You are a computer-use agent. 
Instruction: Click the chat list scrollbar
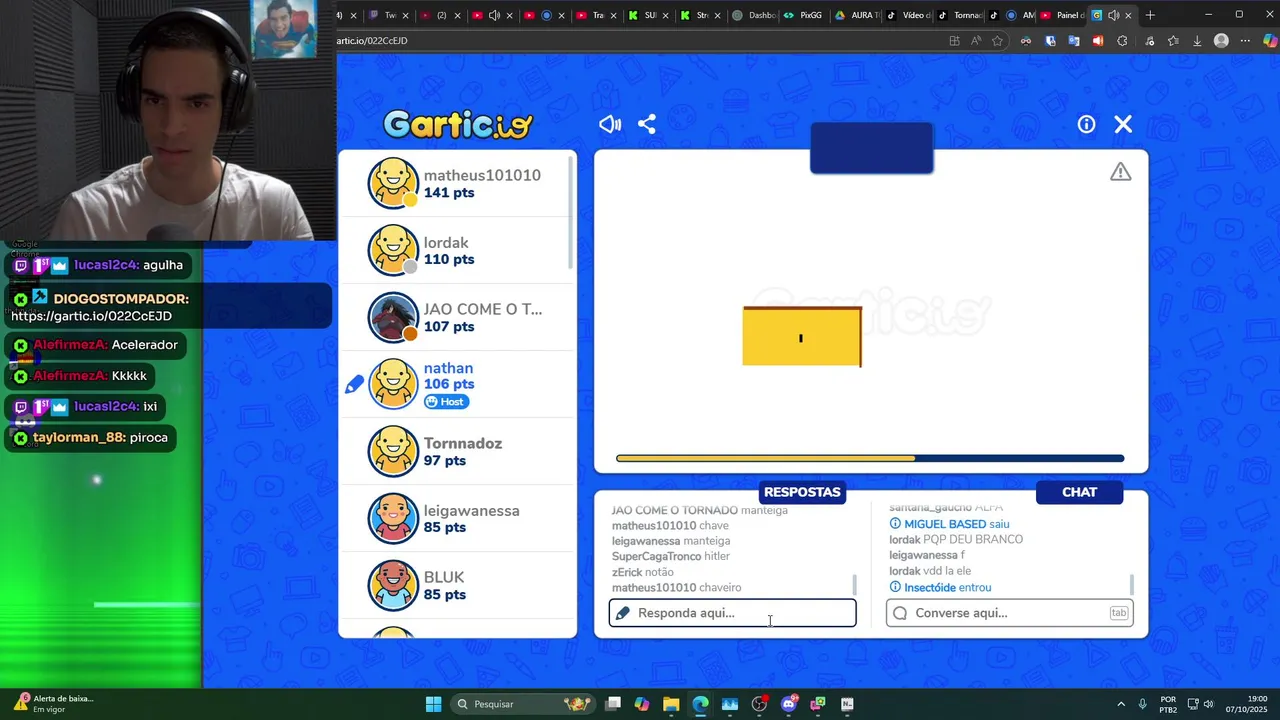(x=1131, y=584)
